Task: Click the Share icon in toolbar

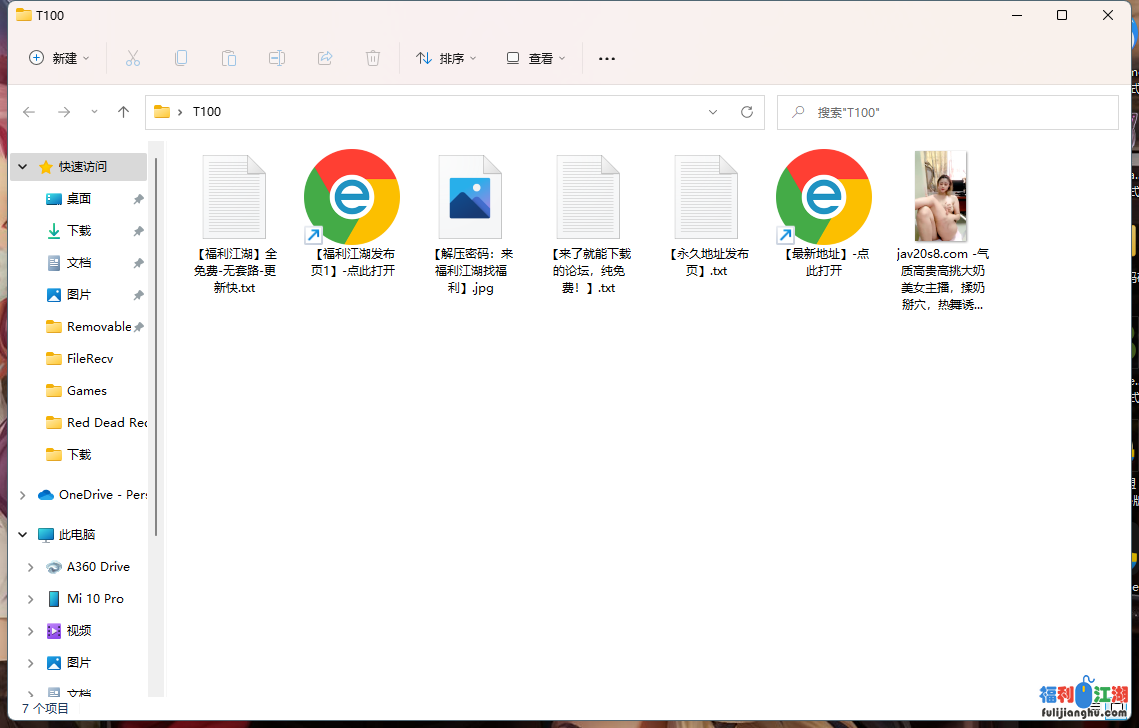Action: coord(325,59)
